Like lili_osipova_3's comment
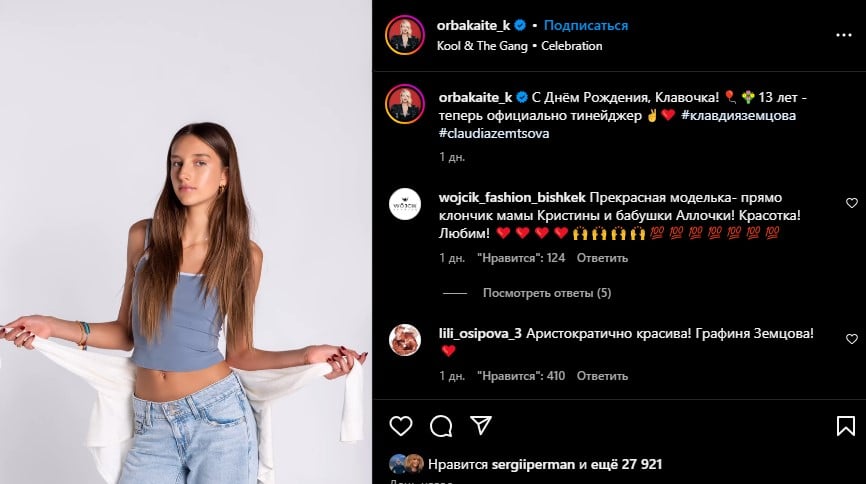 point(852,339)
